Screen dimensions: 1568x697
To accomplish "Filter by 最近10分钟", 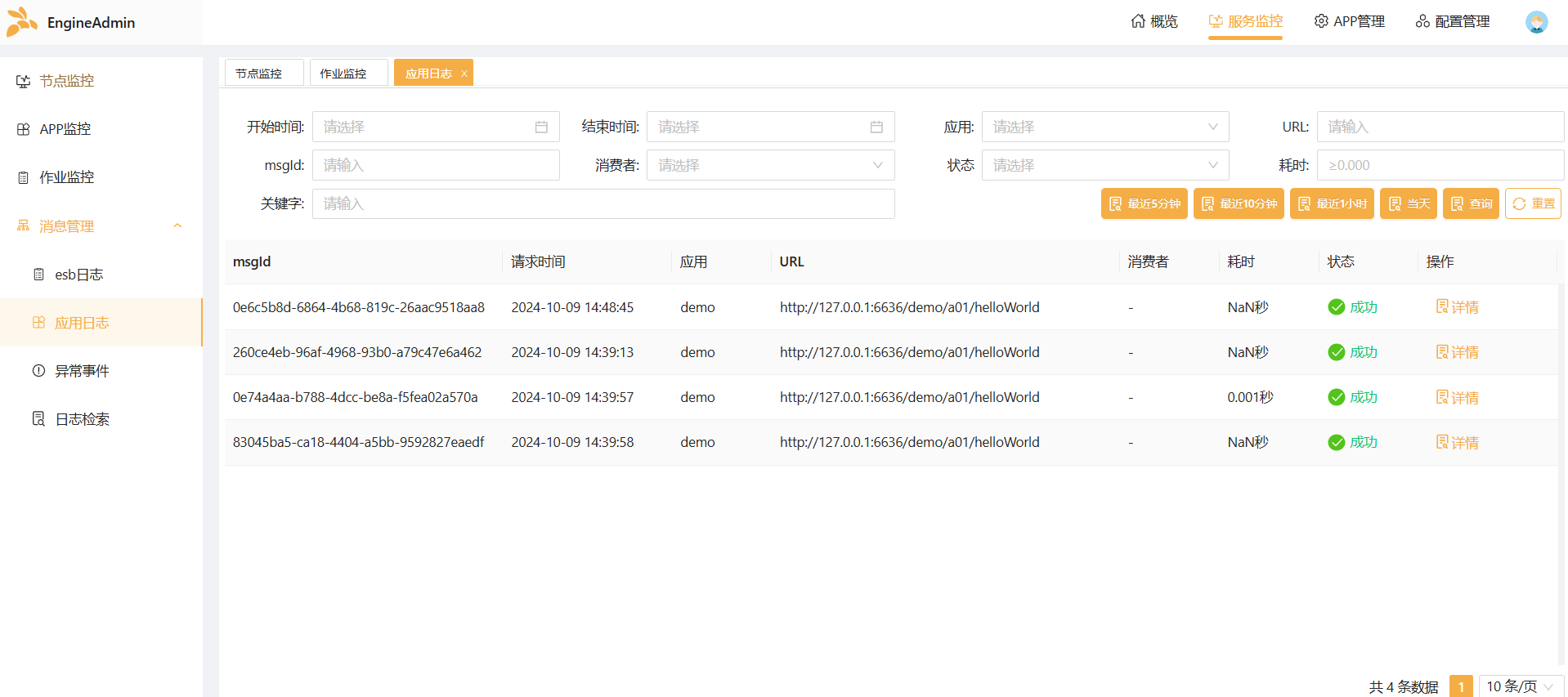I will tap(1239, 203).
